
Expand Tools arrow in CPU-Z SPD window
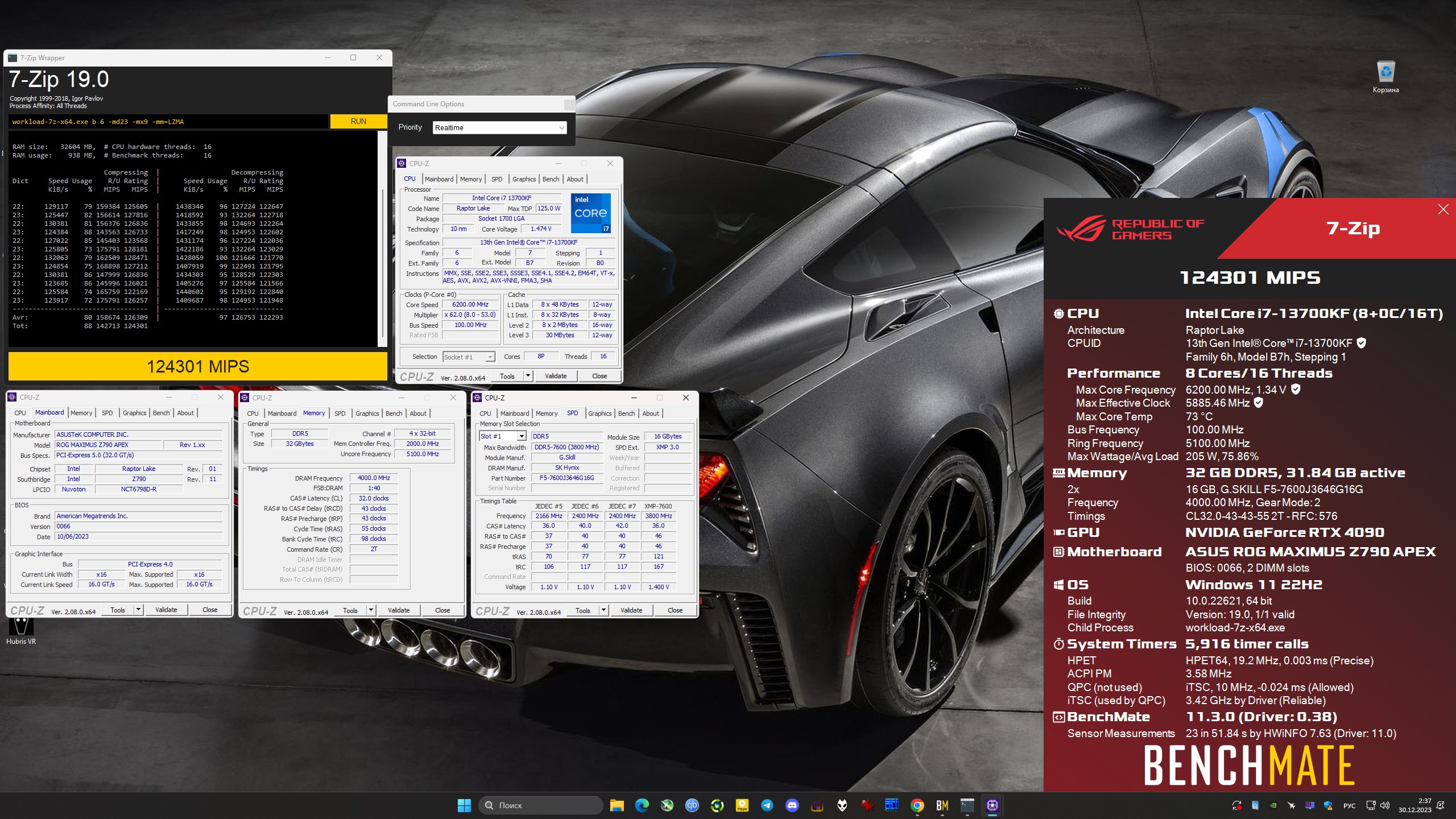pyautogui.click(x=603, y=610)
